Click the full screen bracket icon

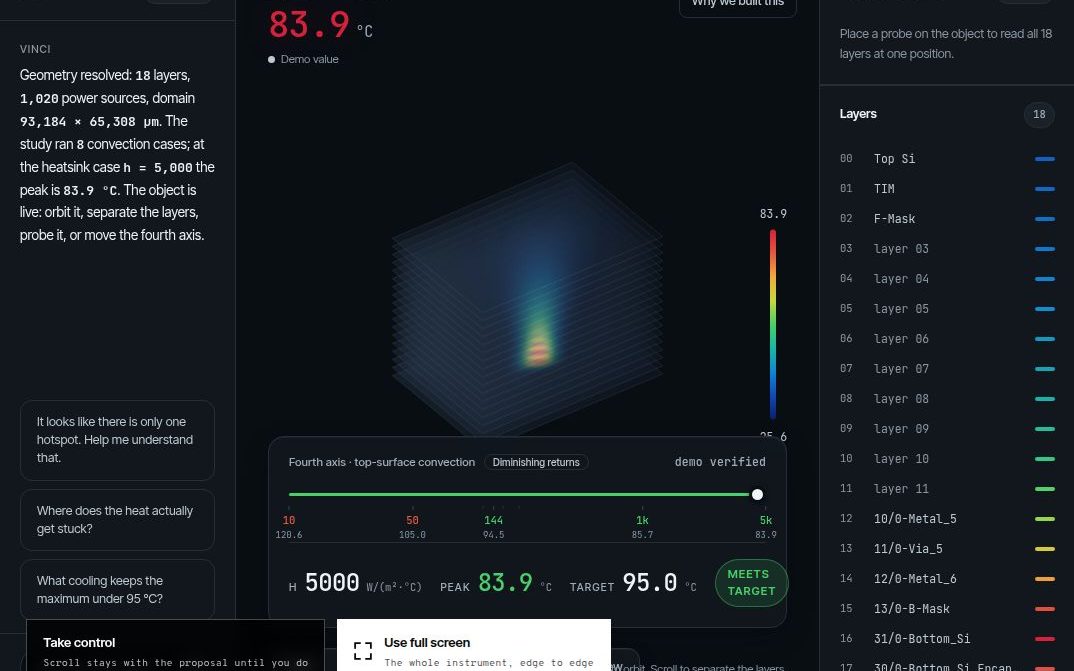click(x=363, y=650)
